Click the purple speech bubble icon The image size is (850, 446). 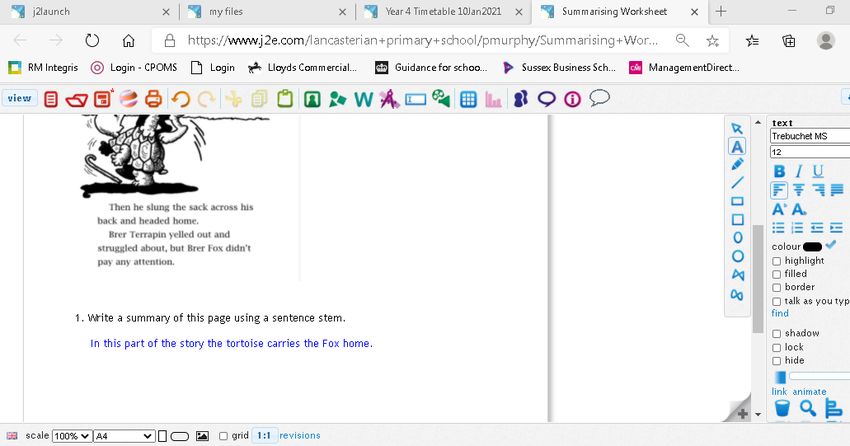tap(546, 99)
